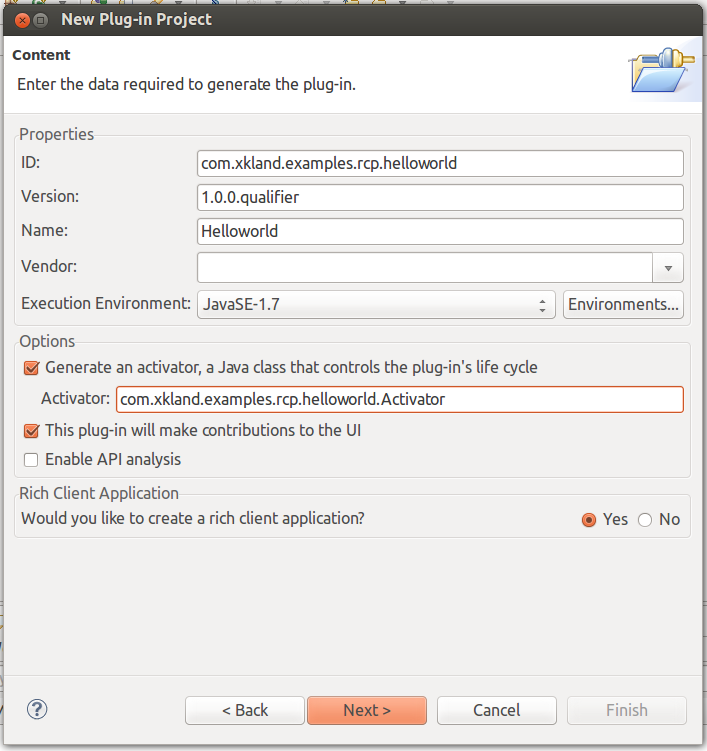Select No for rich client application
The image size is (707, 751).
coord(645,520)
